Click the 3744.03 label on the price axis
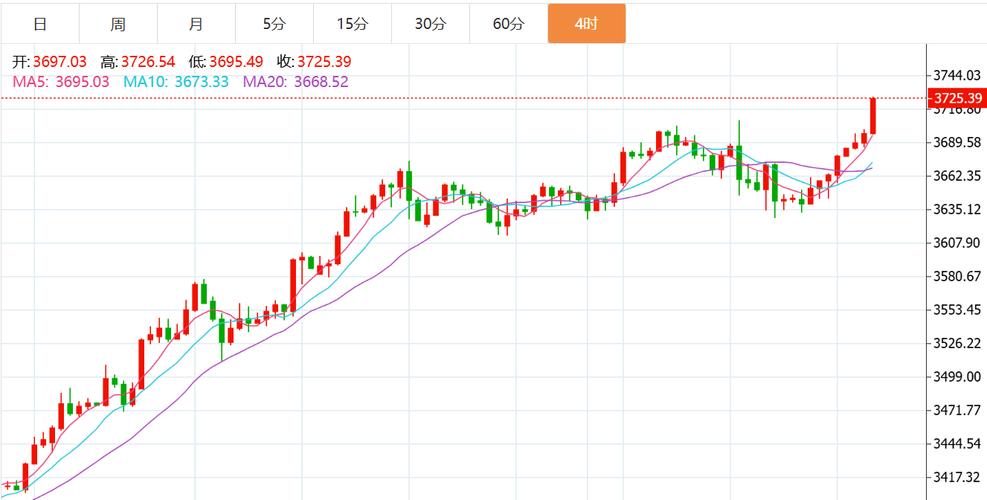The height and width of the screenshot is (500, 987). [955, 76]
